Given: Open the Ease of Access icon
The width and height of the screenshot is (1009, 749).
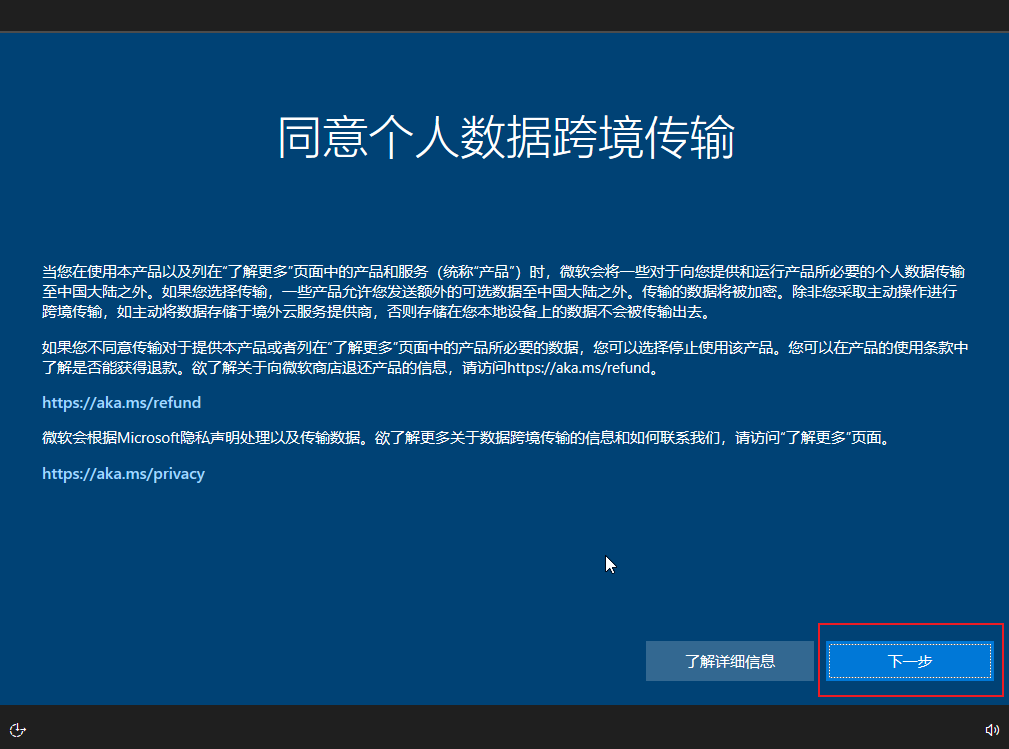Looking at the screenshot, I should click(17, 730).
